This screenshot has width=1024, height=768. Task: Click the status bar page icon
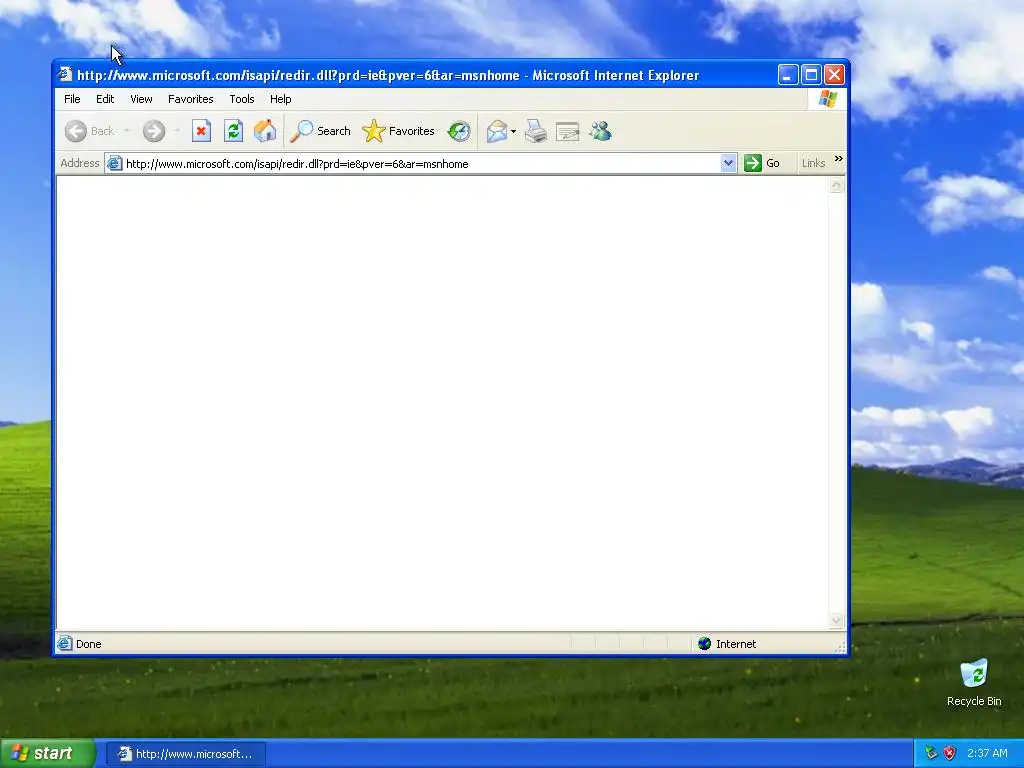[64, 643]
